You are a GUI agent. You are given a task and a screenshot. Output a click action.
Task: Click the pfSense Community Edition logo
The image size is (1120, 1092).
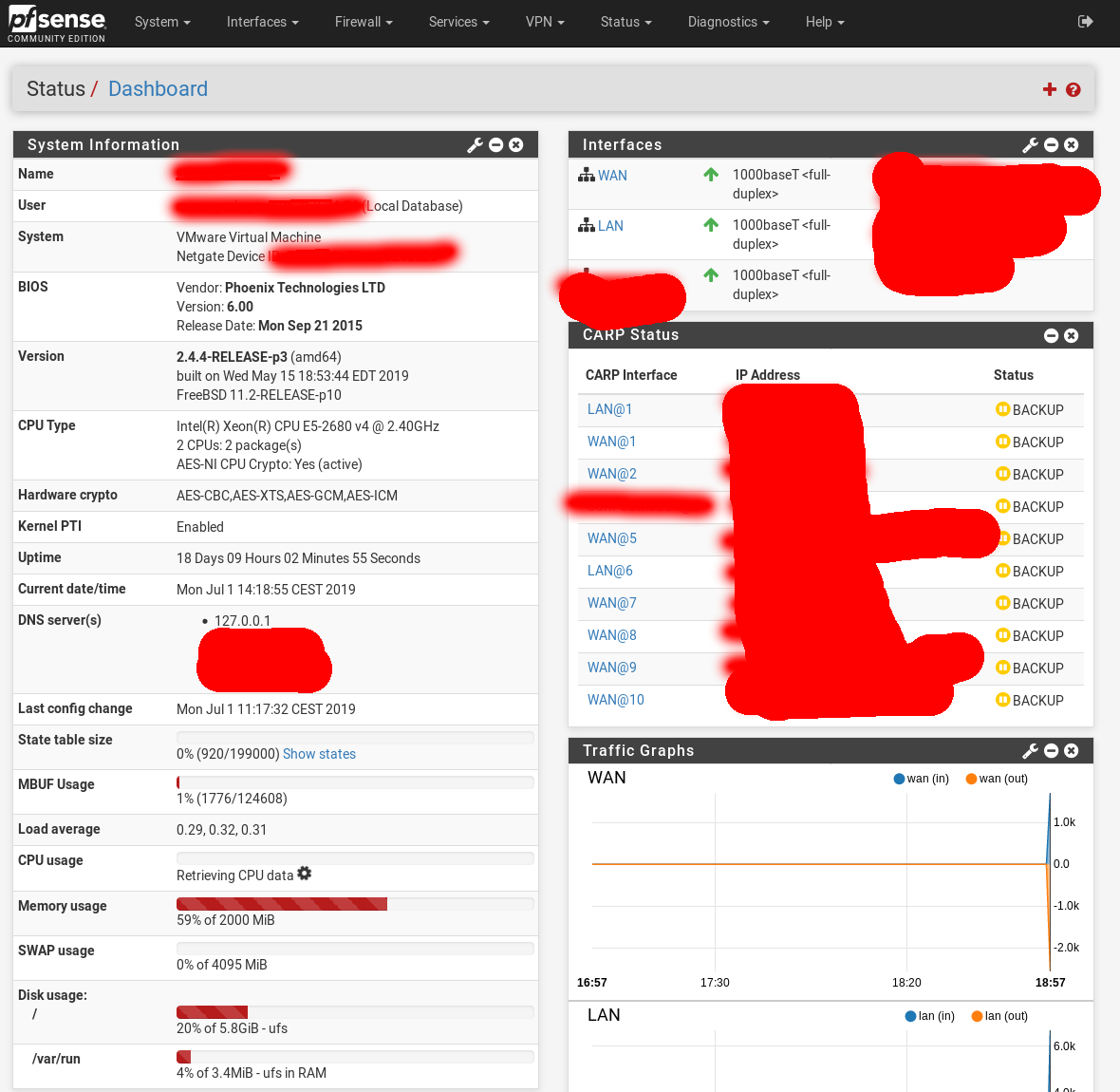tap(56, 24)
